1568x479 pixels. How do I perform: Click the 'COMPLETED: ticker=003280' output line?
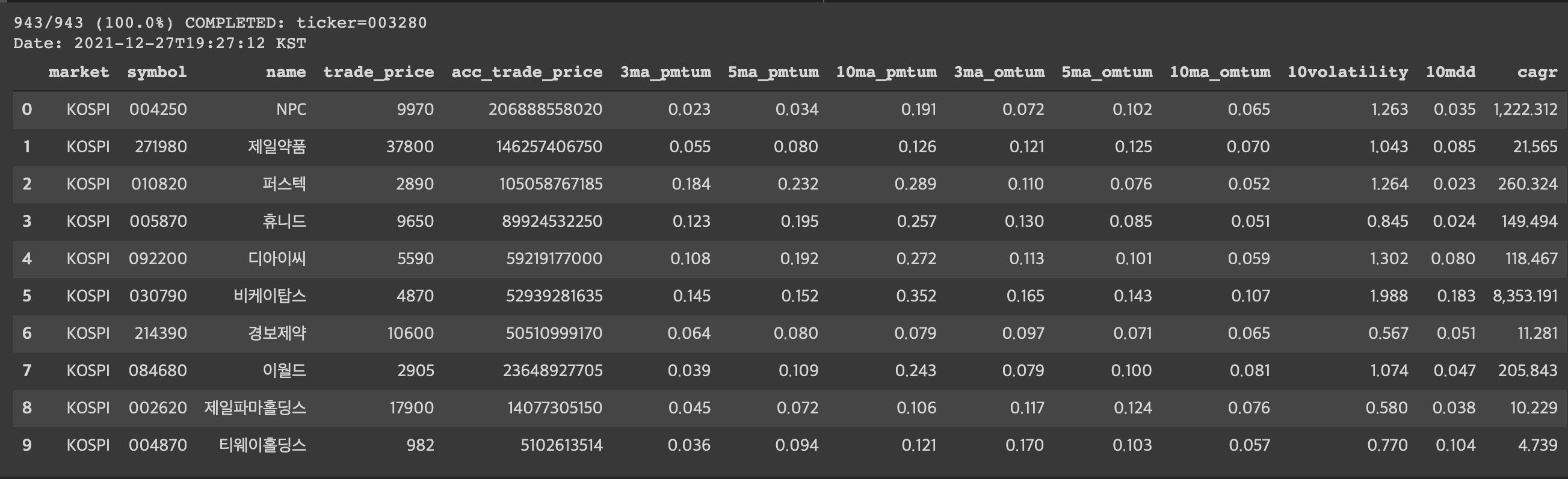(306, 23)
